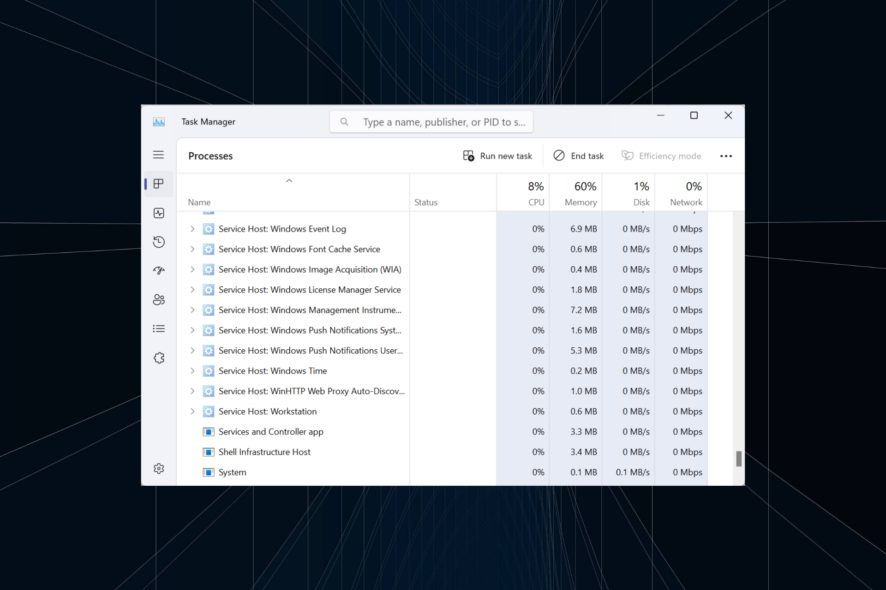
Task: Expand Service Host: Windows Image Acquisition (WIA)
Action: click(x=192, y=270)
